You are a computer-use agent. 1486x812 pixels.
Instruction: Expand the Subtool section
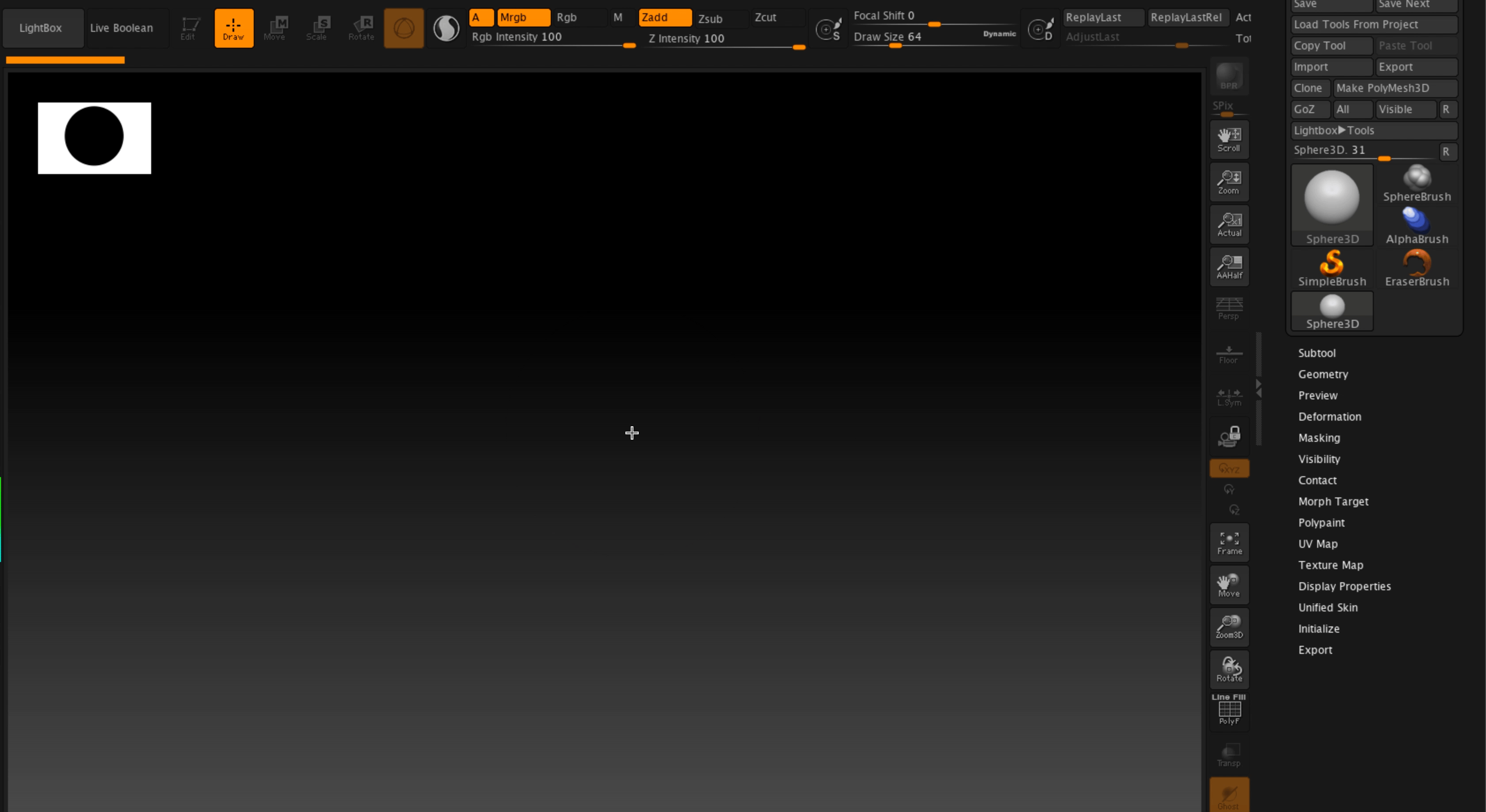point(1316,353)
